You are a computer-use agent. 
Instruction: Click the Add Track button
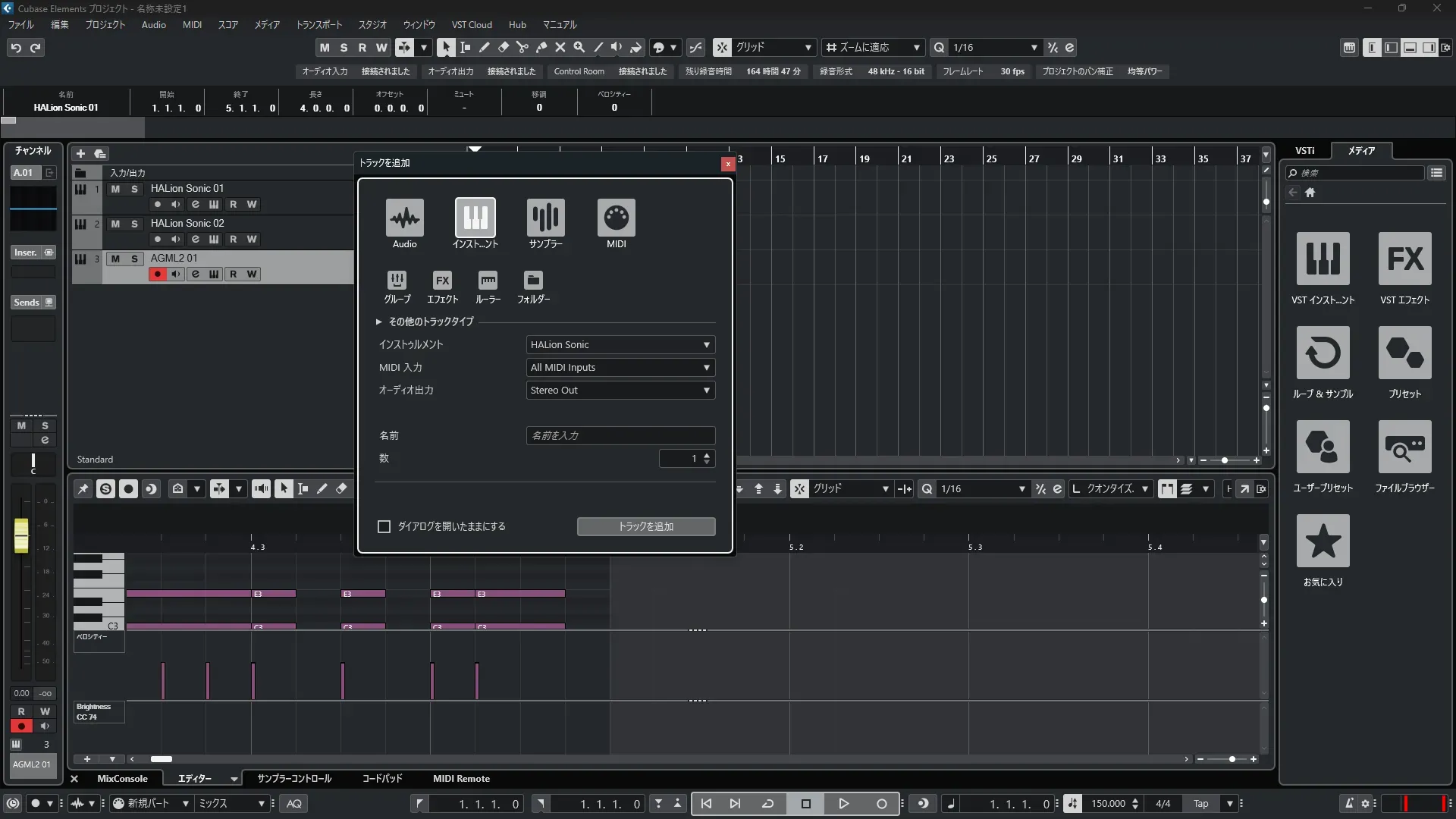[645, 526]
